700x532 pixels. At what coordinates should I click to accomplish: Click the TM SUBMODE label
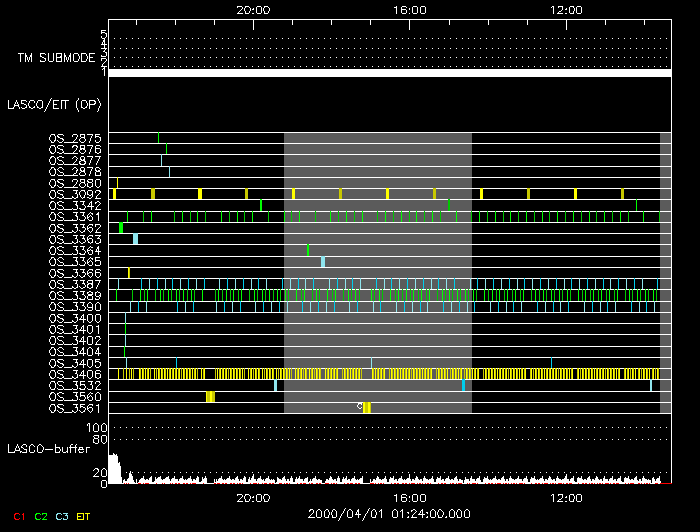tap(55, 57)
